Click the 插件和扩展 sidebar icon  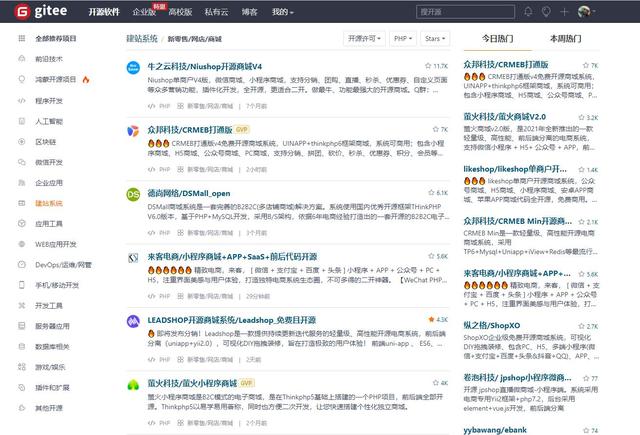[22, 387]
